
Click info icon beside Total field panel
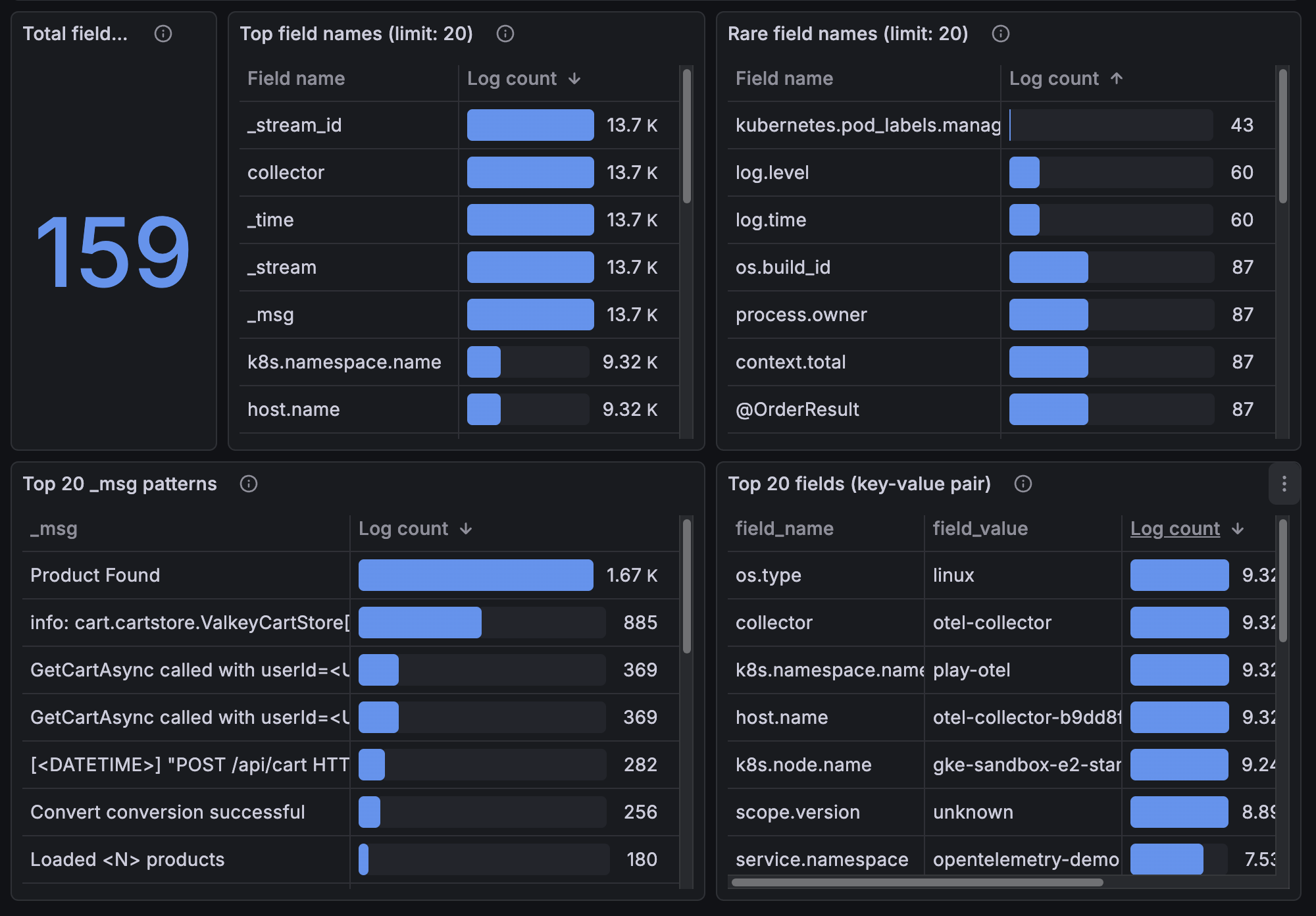point(163,34)
